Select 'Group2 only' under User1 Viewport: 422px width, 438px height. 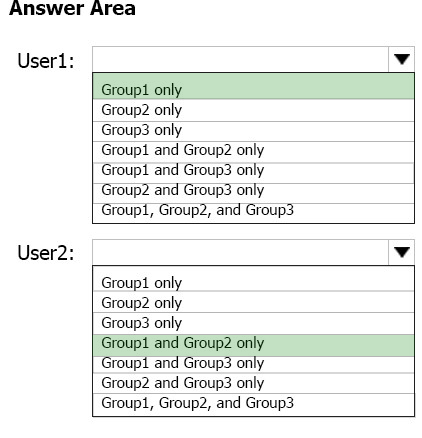(x=253, y=110)
